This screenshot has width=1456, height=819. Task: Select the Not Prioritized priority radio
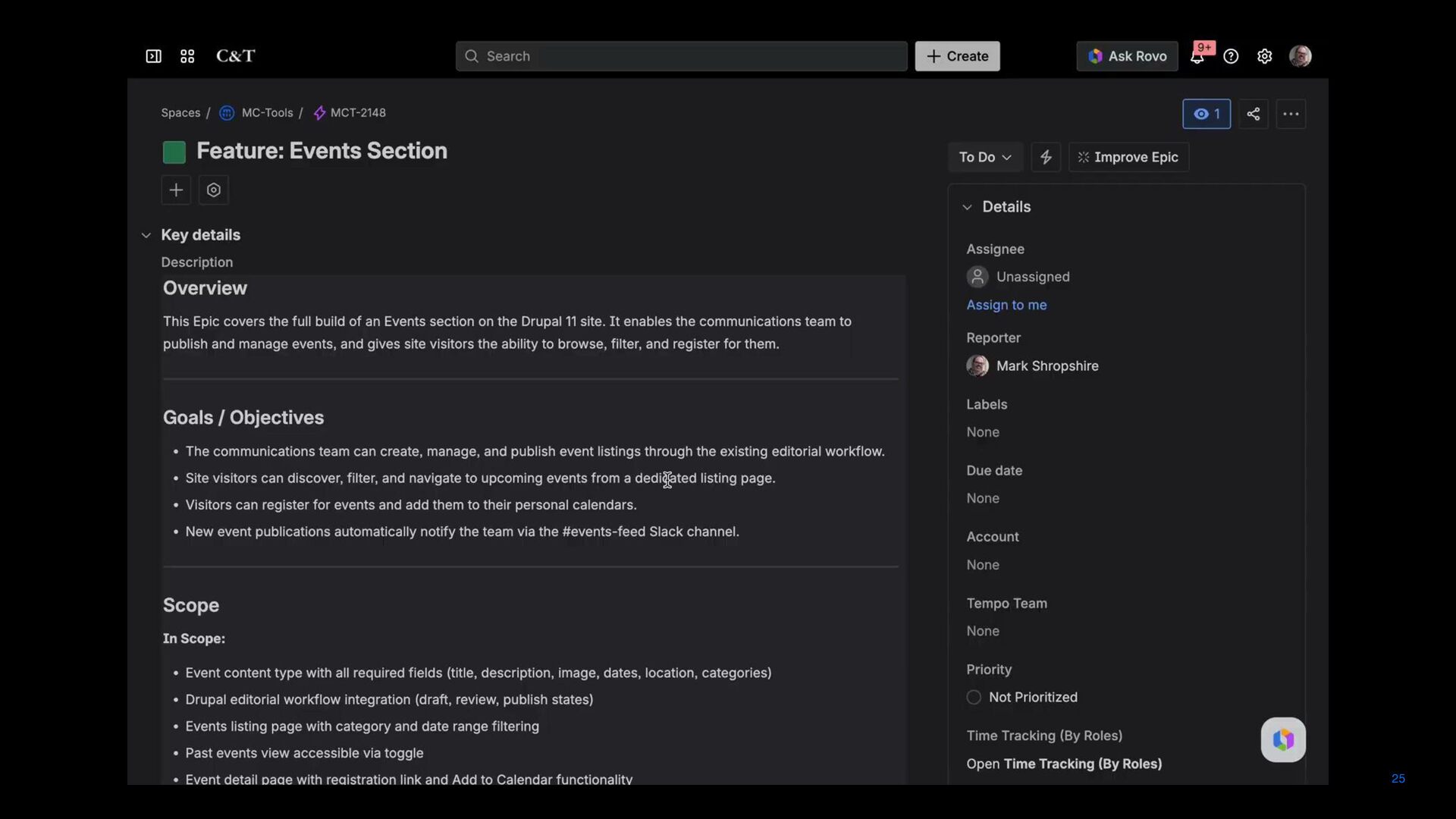pos(974,697)
